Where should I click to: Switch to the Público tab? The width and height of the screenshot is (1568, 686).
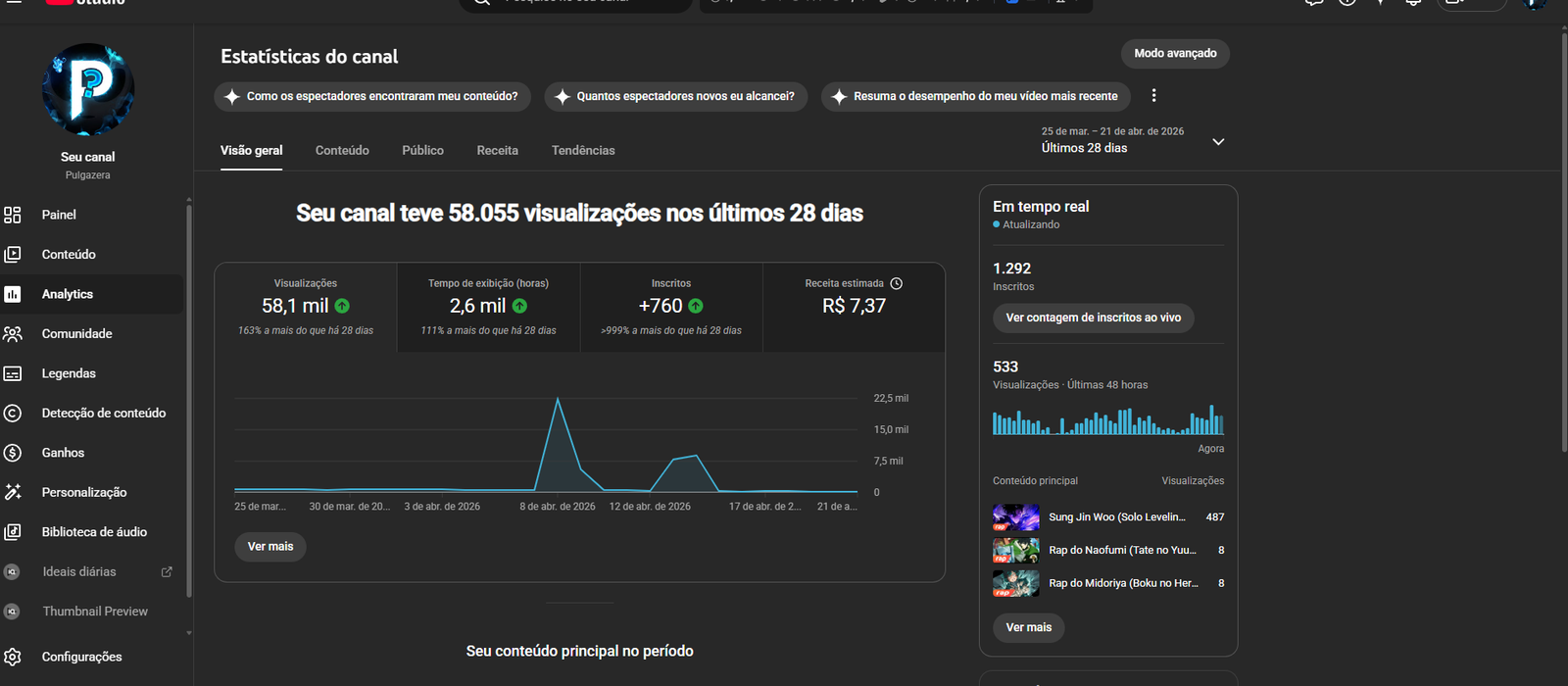(422, 151)
